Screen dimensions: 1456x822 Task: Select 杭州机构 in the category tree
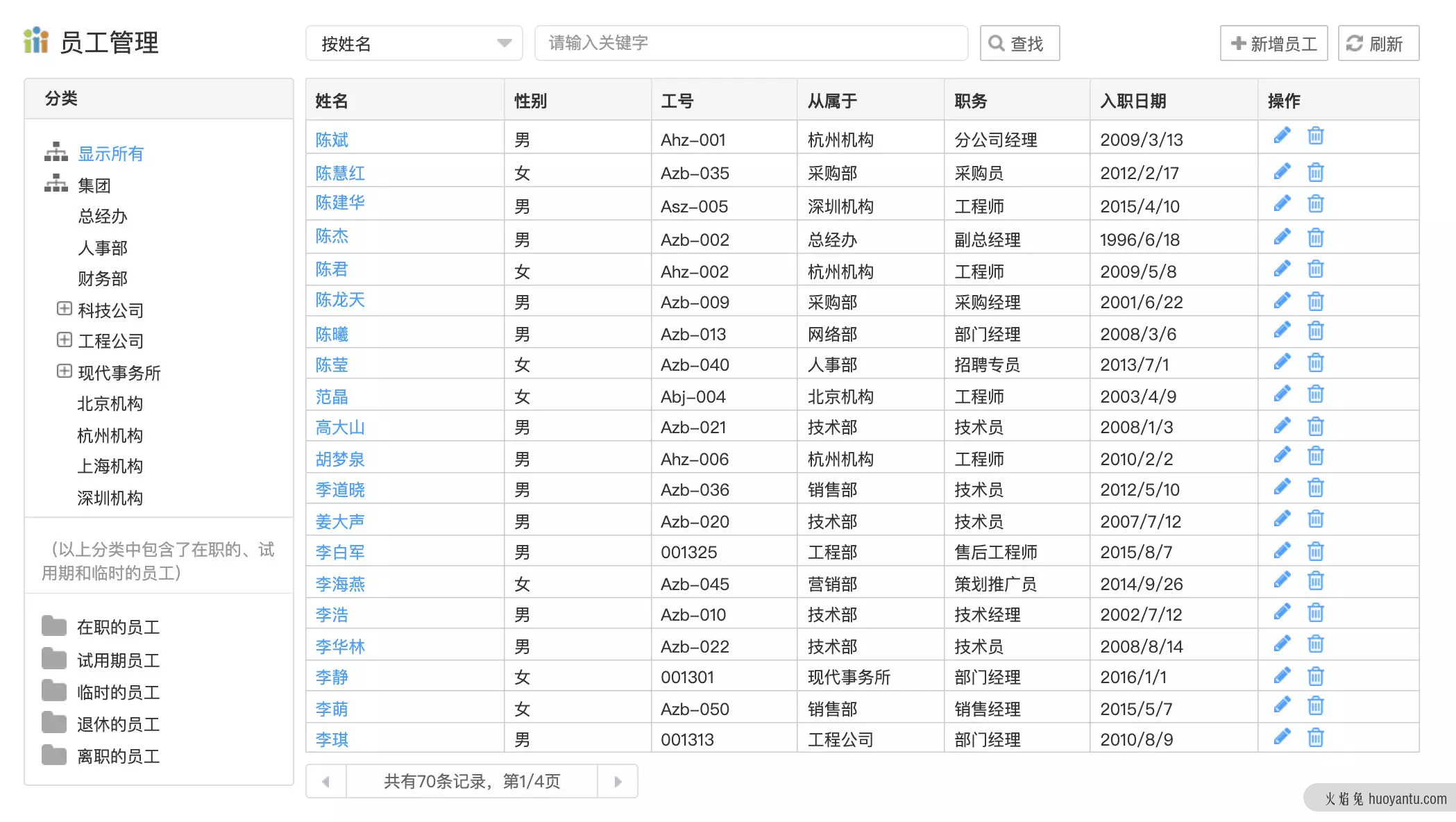pos(110,435)
